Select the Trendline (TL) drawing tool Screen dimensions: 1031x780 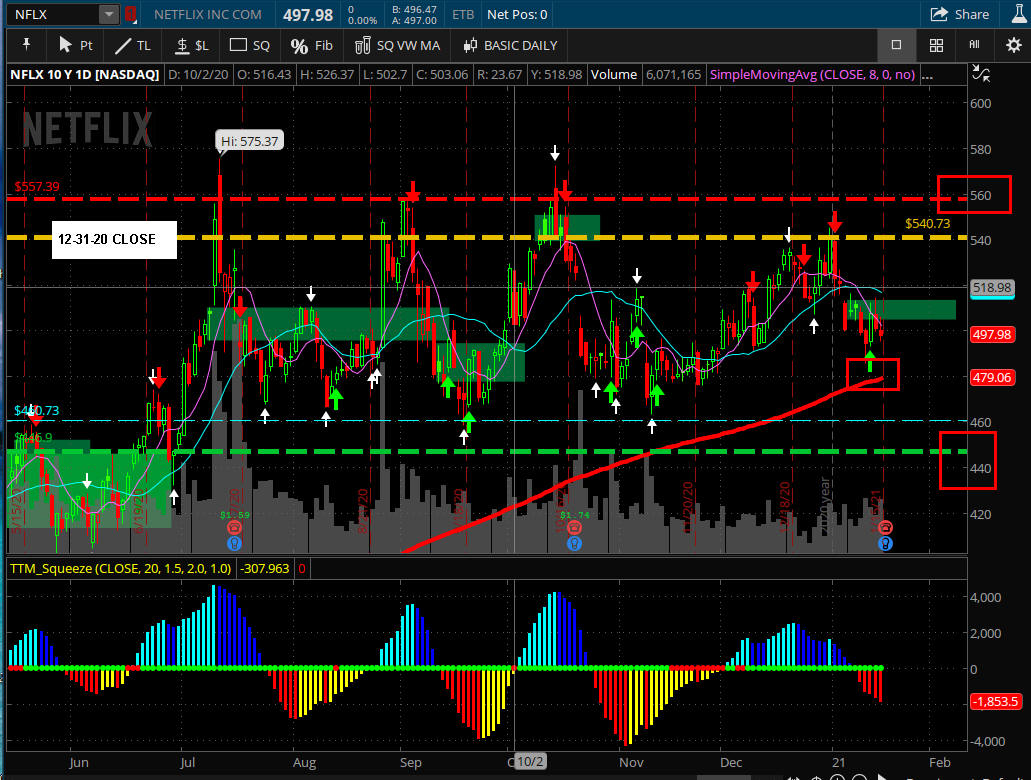[133, 45]
